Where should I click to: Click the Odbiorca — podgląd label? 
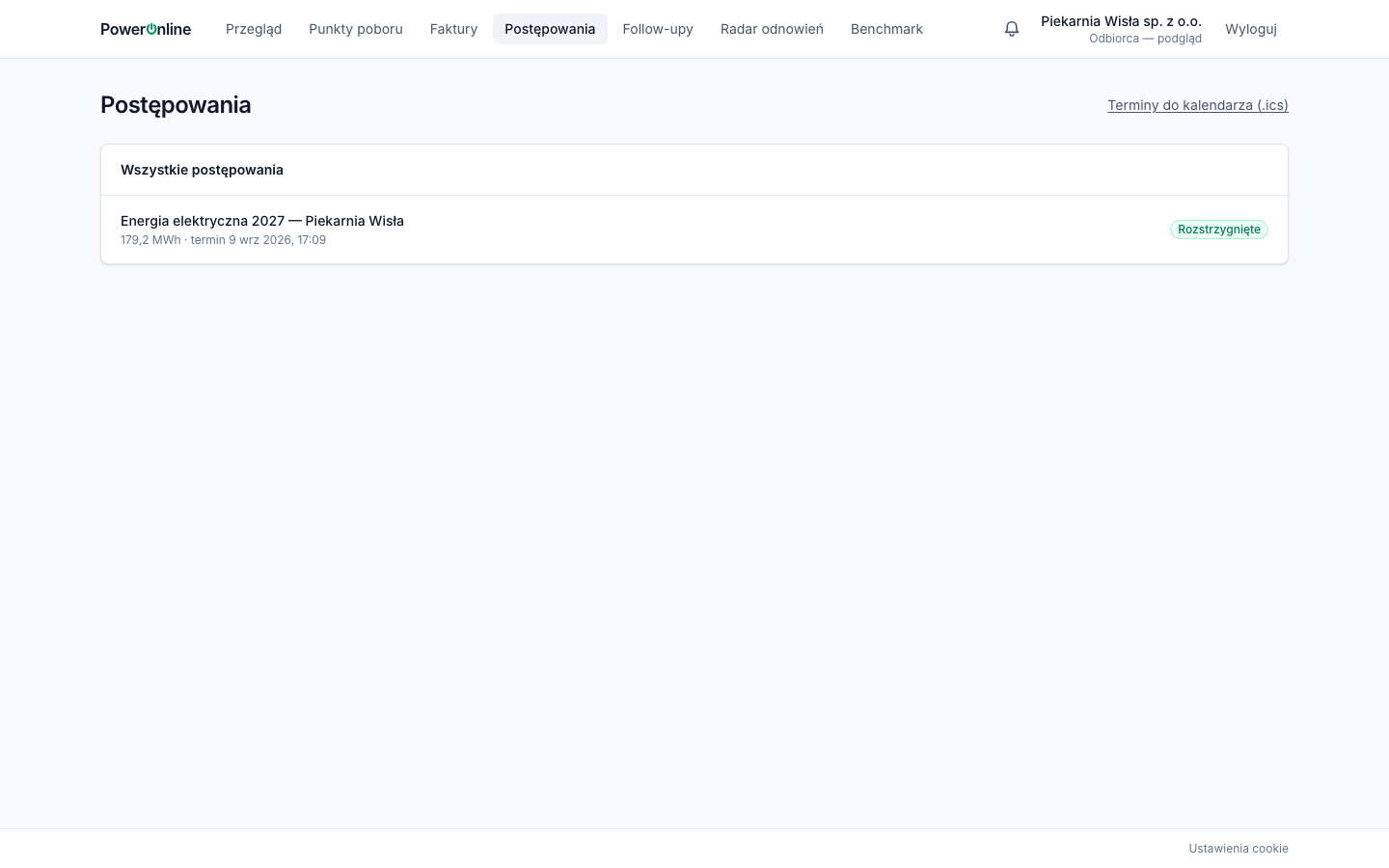coord(1145,39)
